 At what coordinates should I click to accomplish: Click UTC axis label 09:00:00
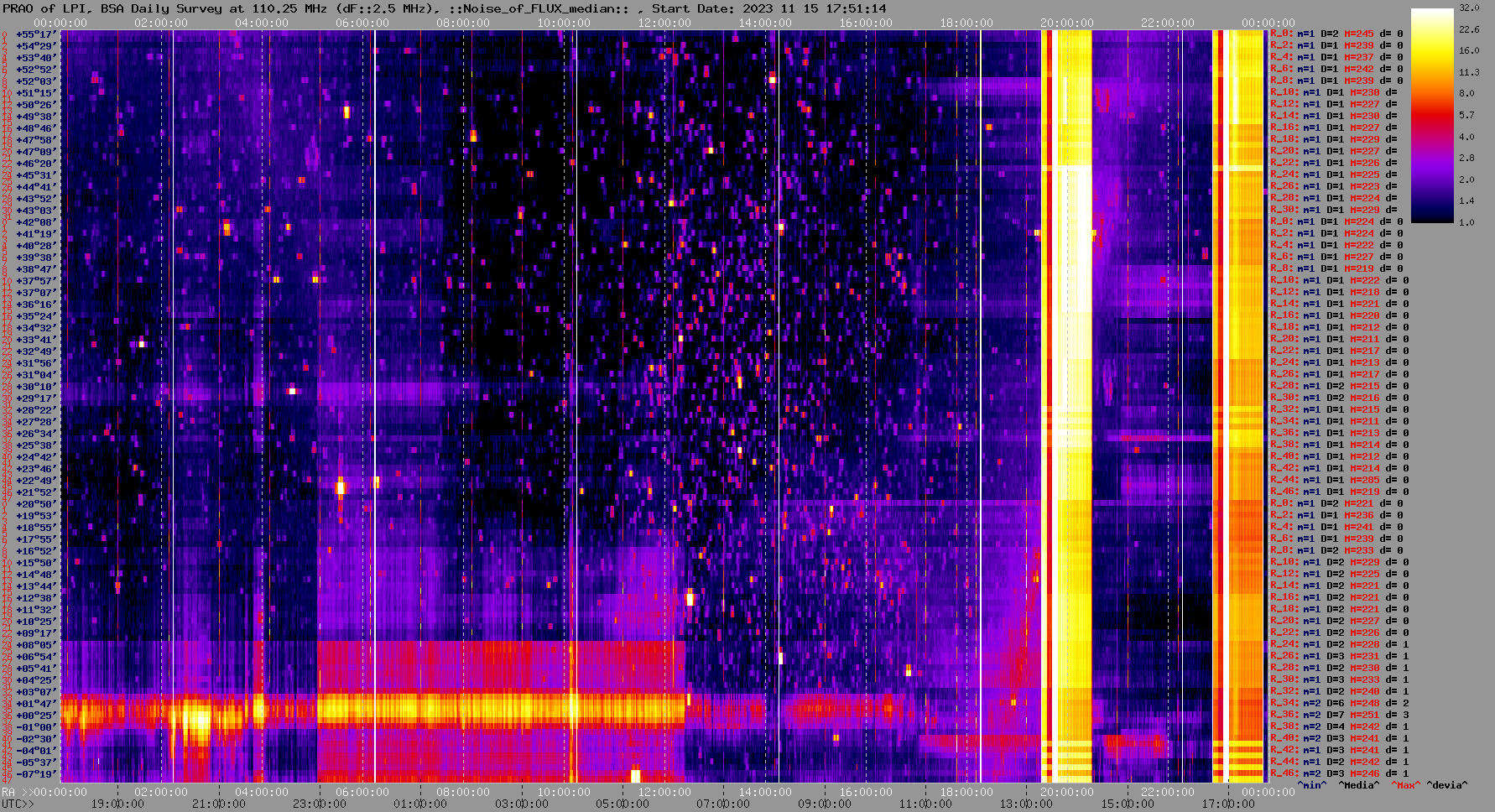pos(825,804)
